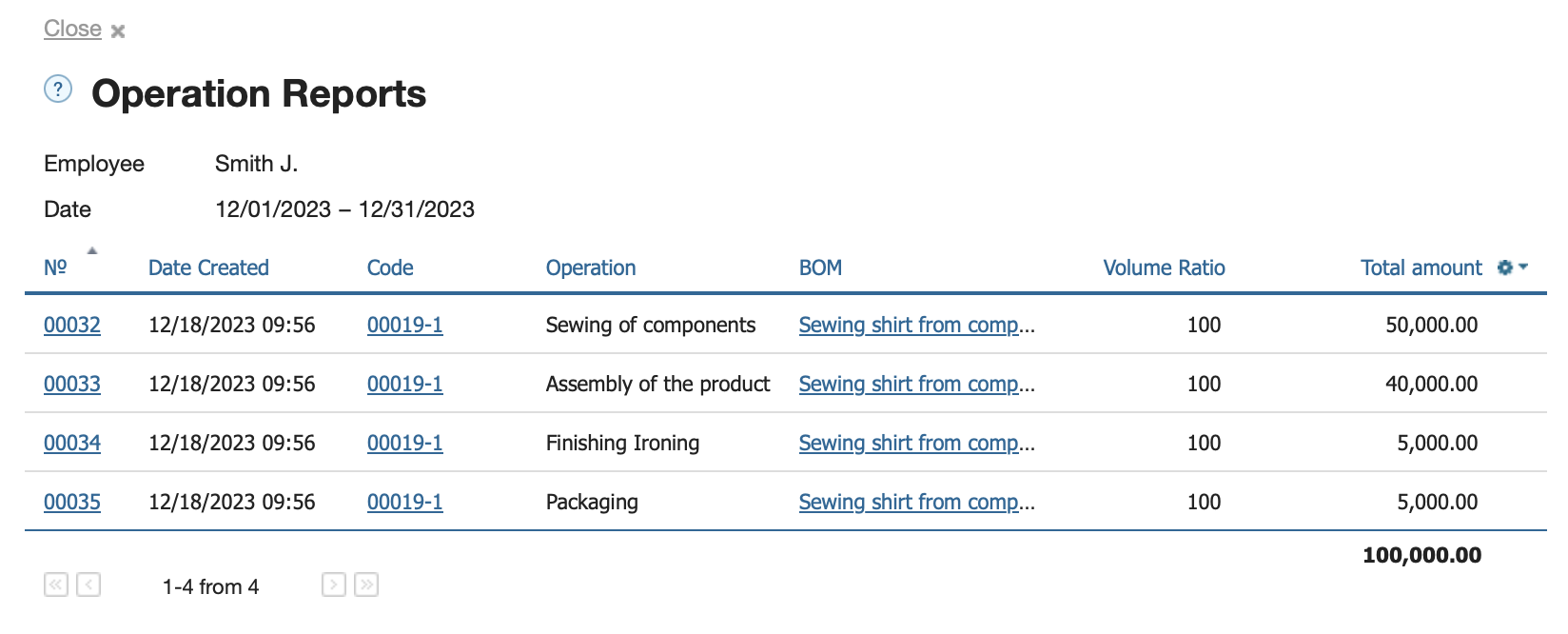The image size is (1568, 634).
Task: Sort table by Total amount header
Action: pos(1421,267)
